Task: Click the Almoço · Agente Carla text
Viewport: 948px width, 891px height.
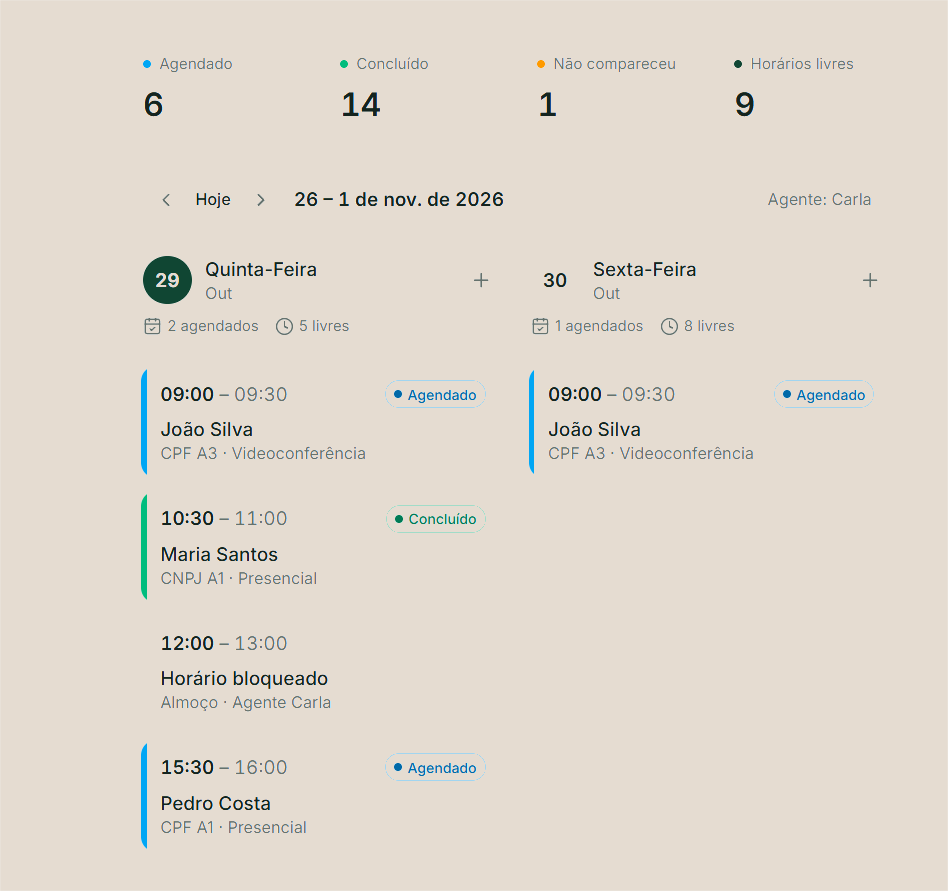Action: click(x=245, y=703)
